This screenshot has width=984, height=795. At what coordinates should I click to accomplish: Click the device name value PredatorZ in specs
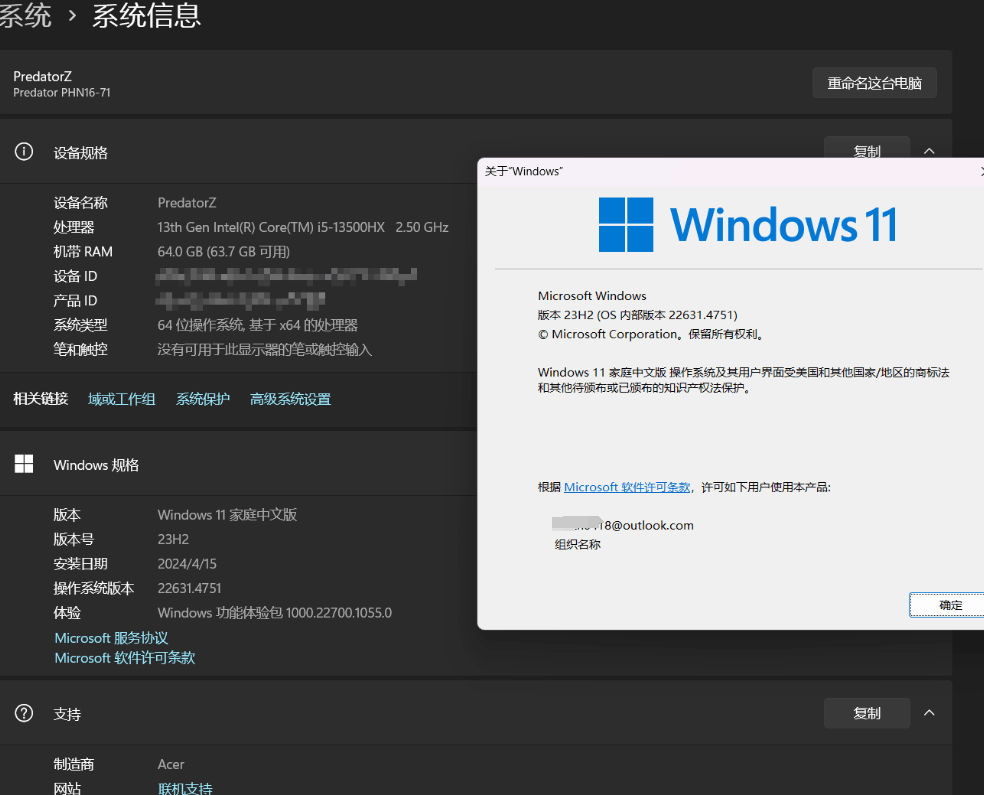186,203
